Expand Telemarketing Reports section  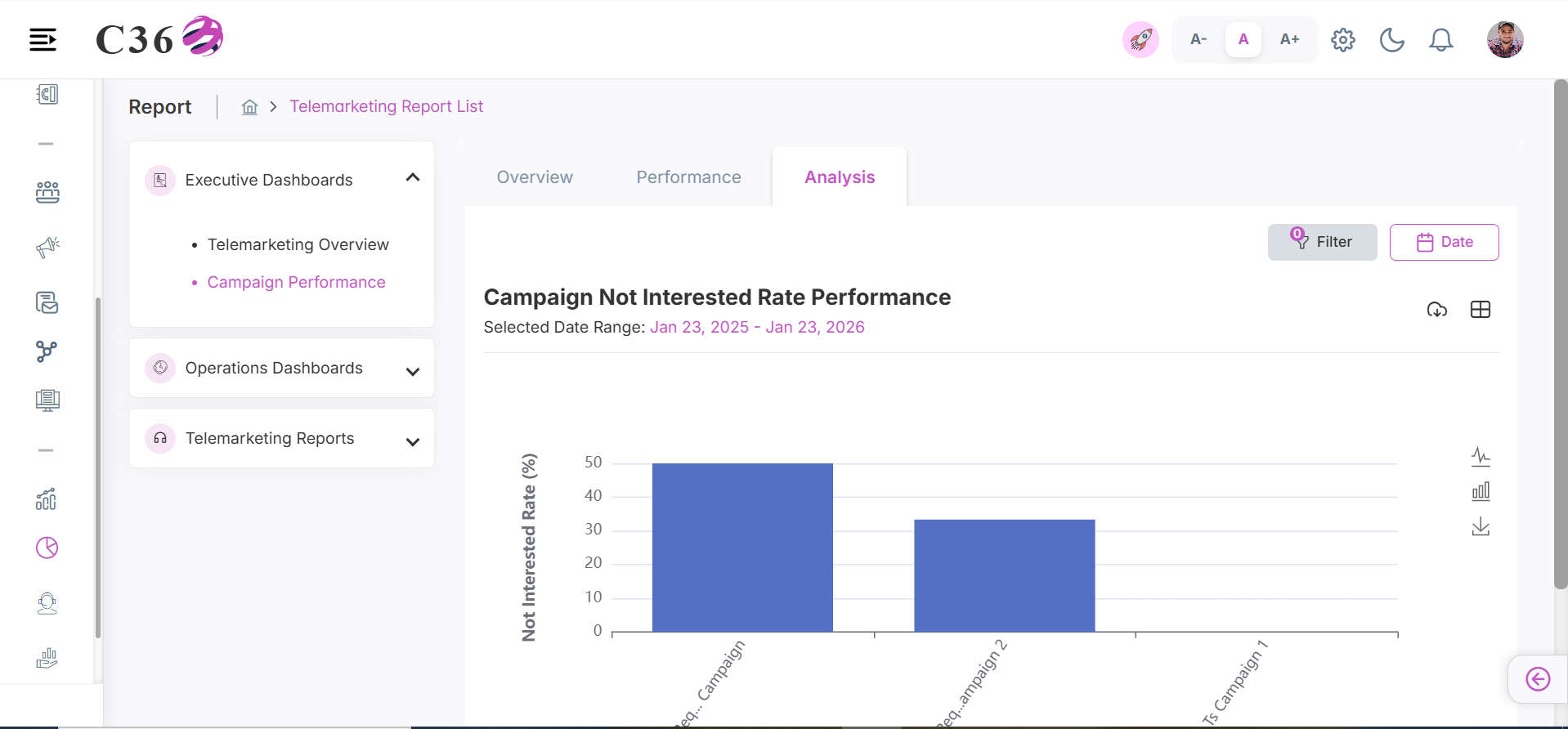(413, 441)
